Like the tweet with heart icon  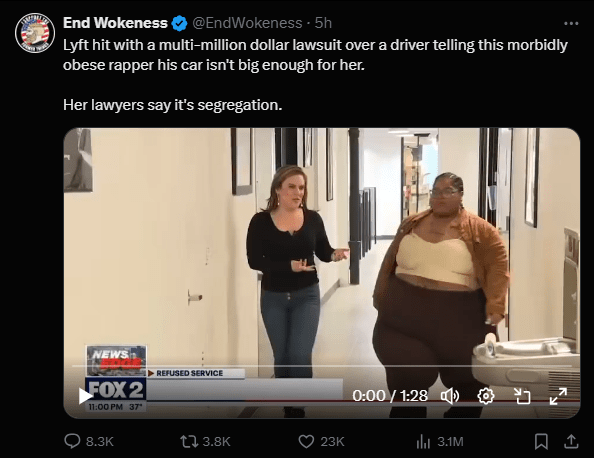point(306,441)
